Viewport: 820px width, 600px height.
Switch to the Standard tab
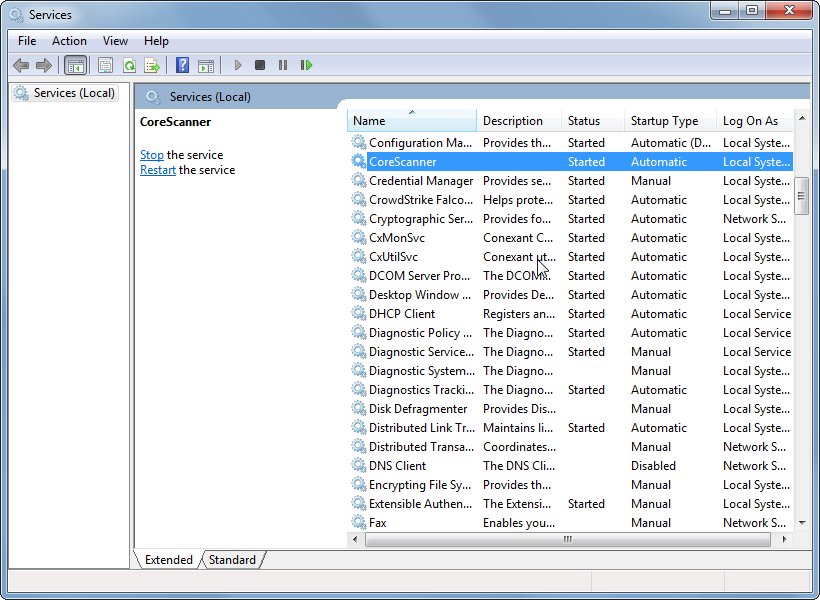pyautogui.click(x=231, y=560)
